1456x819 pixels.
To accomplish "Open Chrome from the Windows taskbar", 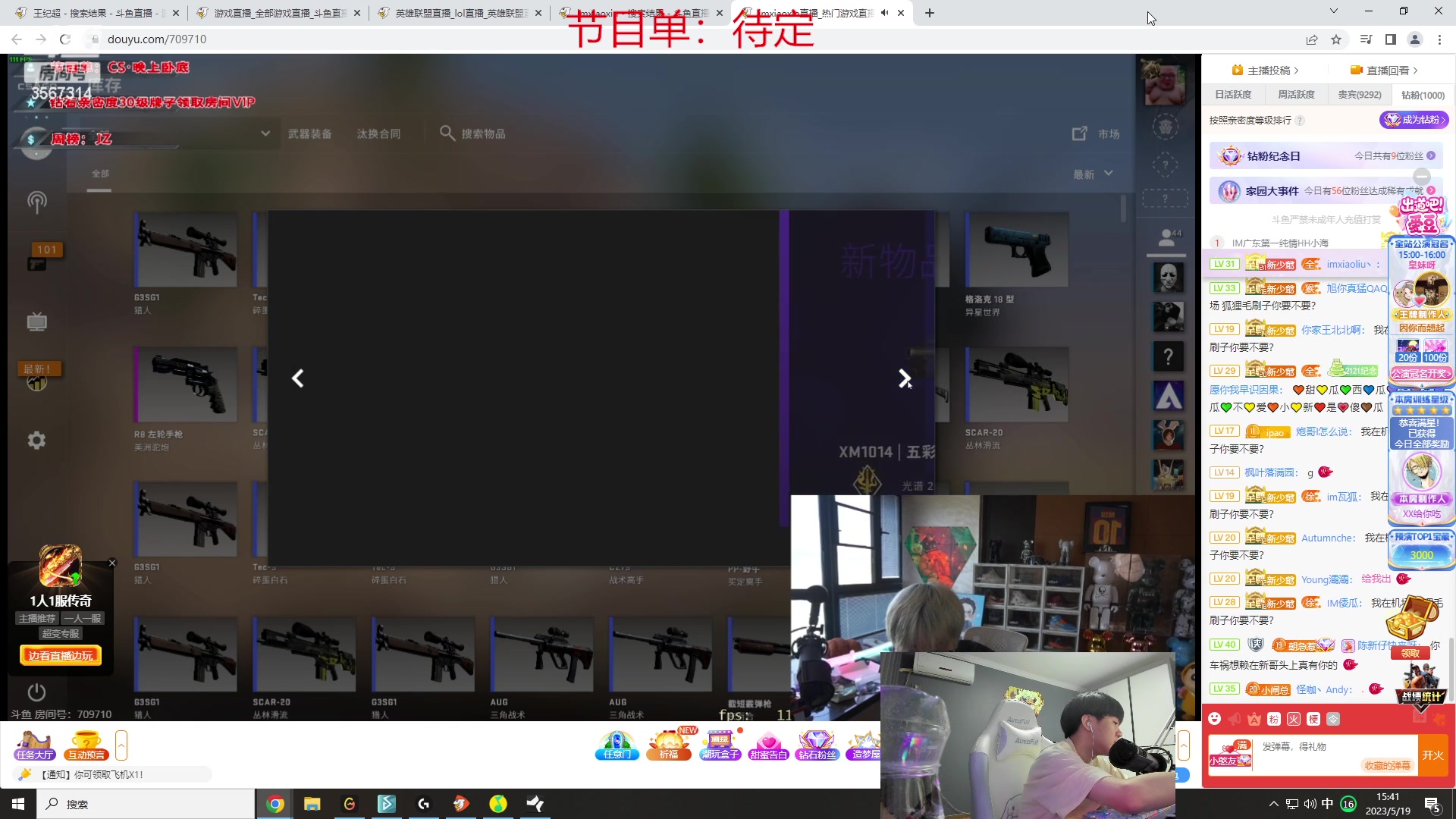I will [275, 804].
